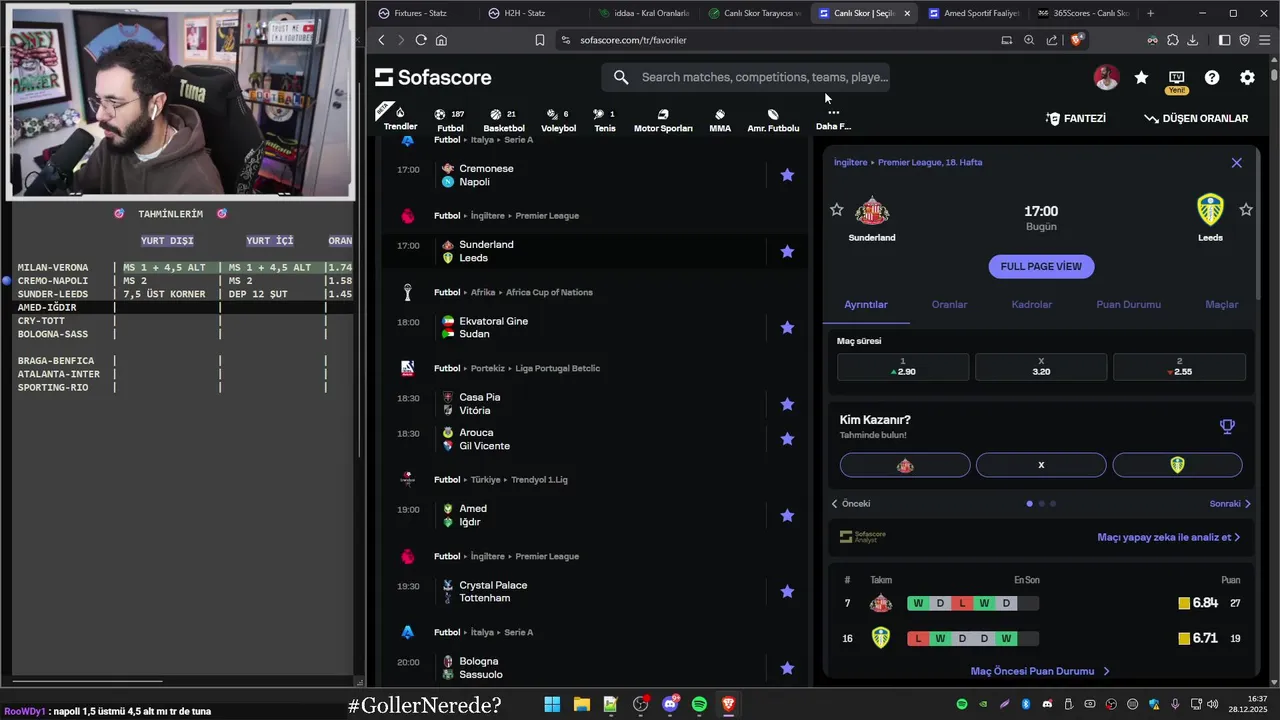Viewport: 1280px width, 720px height.
Task: Open Maçı yapay zeka ile analiz et
Action: tap(1168, 537)
